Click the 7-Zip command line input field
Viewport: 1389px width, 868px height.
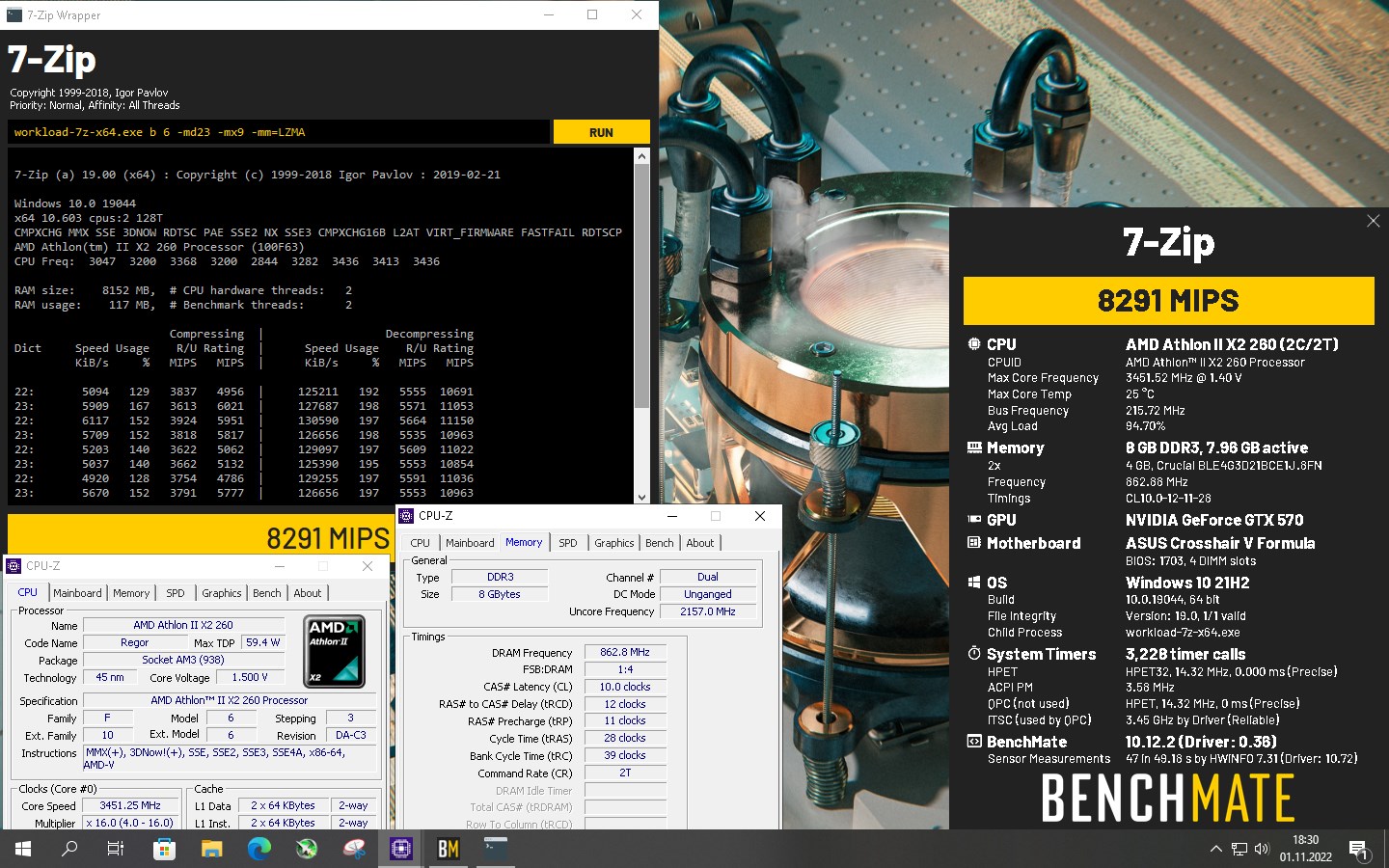(x=280, y=132)
